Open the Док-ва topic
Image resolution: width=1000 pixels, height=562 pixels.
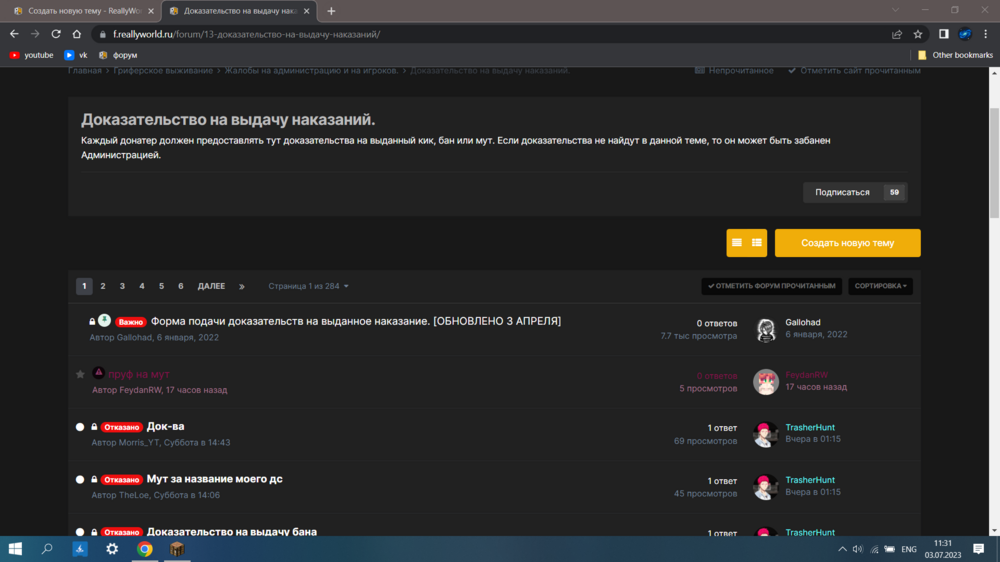pyautogui.click(x=165, y=426)
